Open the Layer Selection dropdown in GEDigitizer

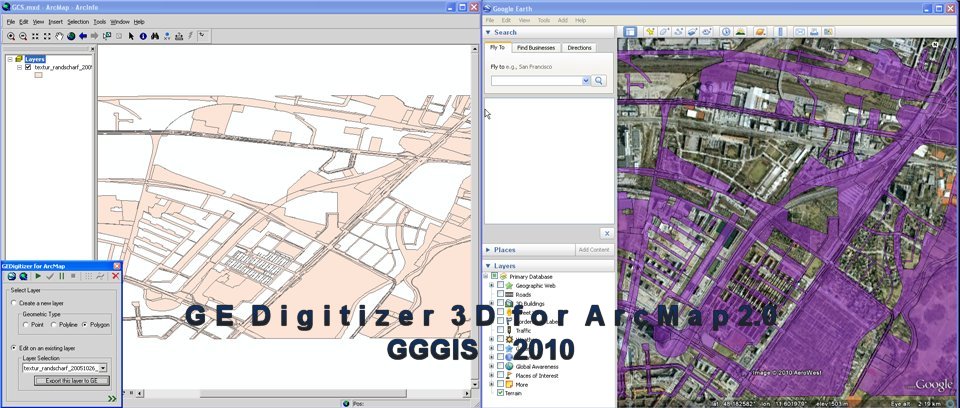click(x=103, y=368)
